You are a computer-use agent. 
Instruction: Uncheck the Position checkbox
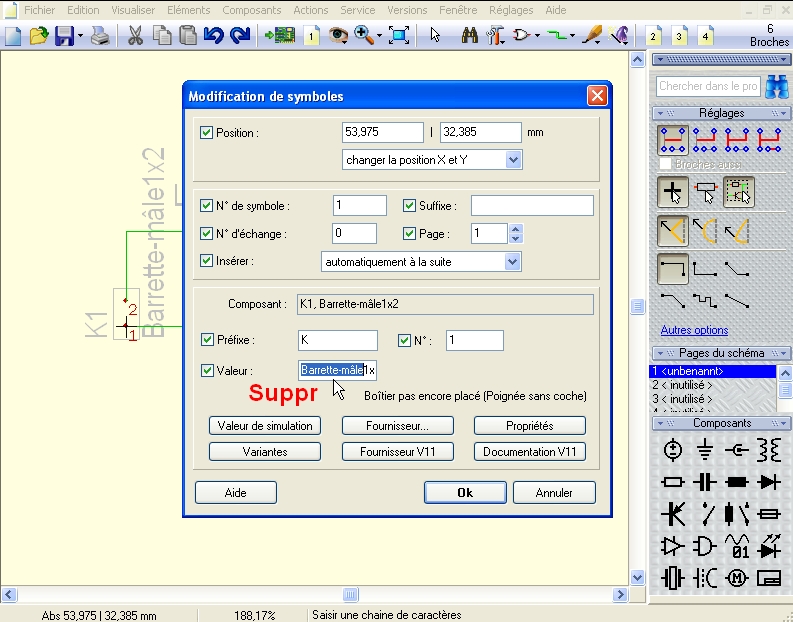point(207,132)
